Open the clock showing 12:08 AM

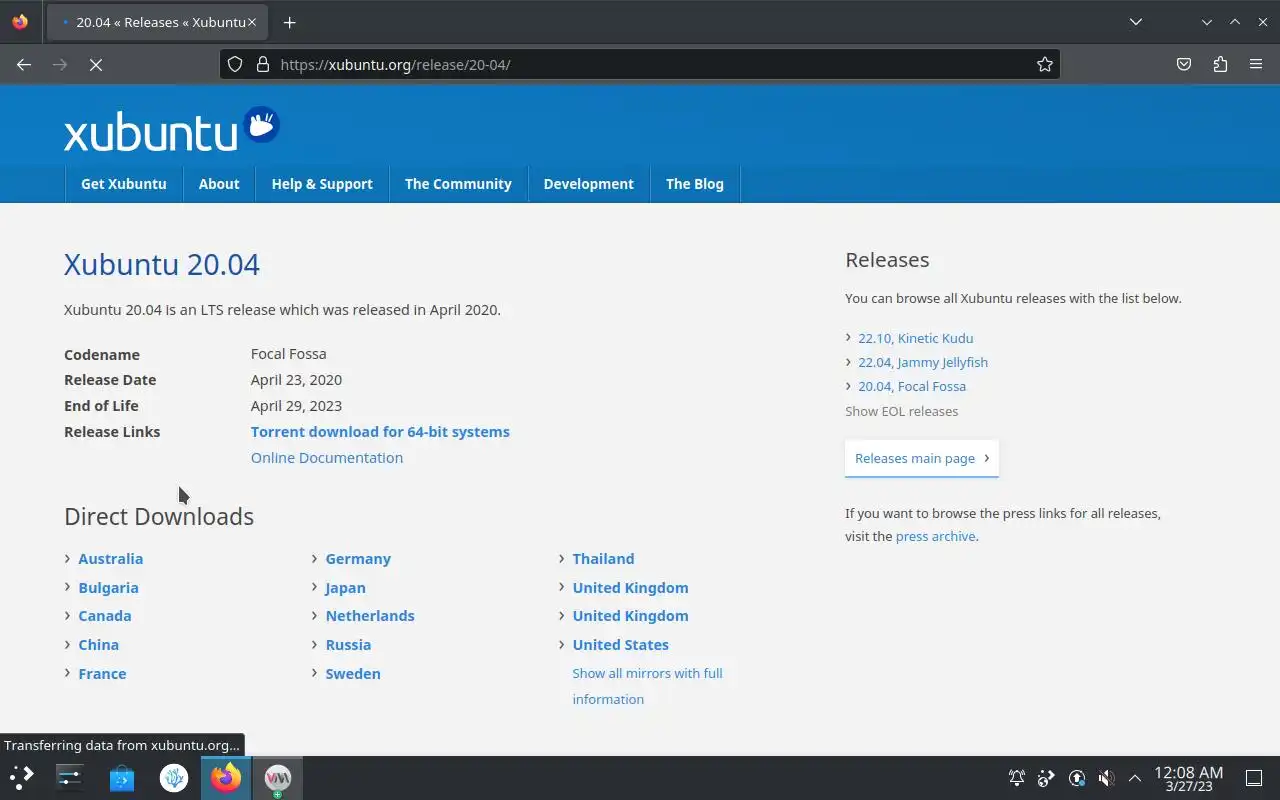coord(1188,778)
